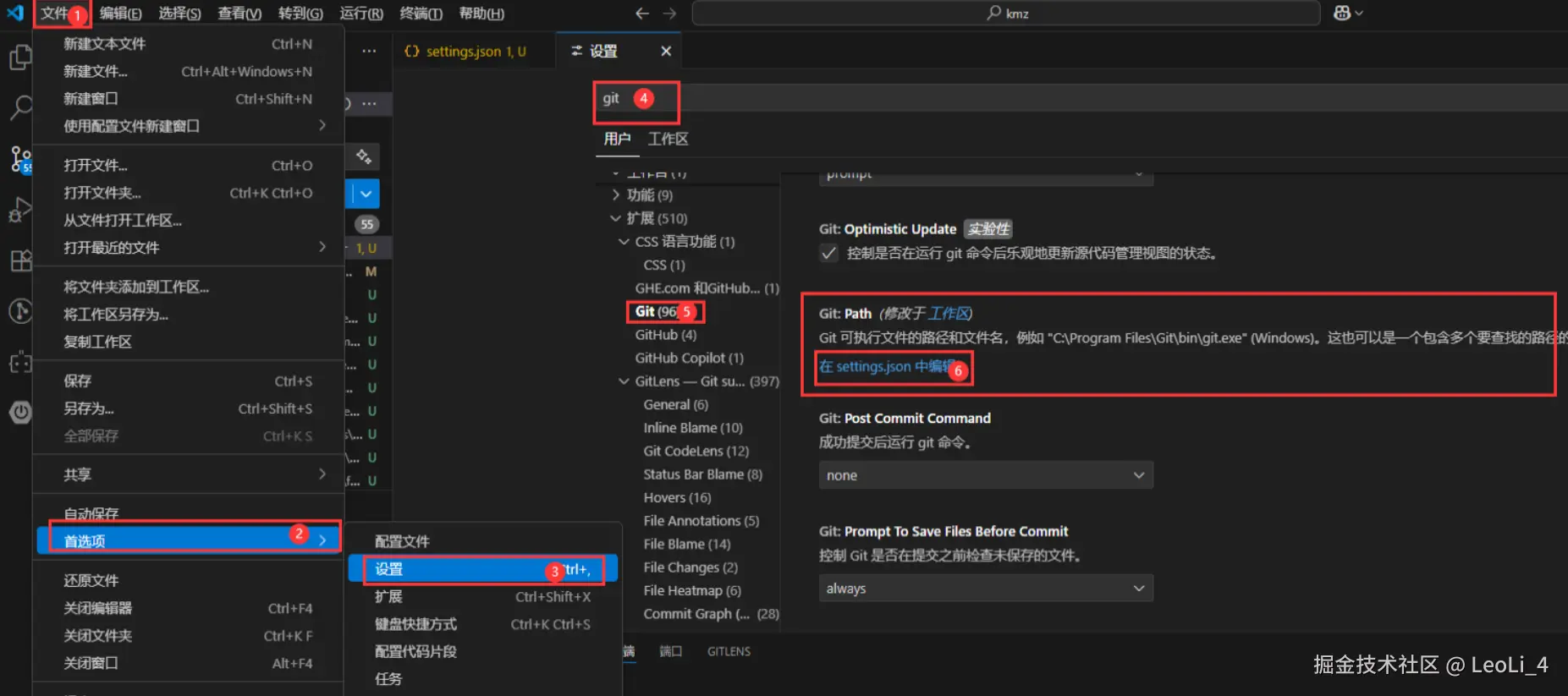Select GitHub Copilot (1) in settings tree
This screenshot has width=1568, height=696.
coord(689,358)
